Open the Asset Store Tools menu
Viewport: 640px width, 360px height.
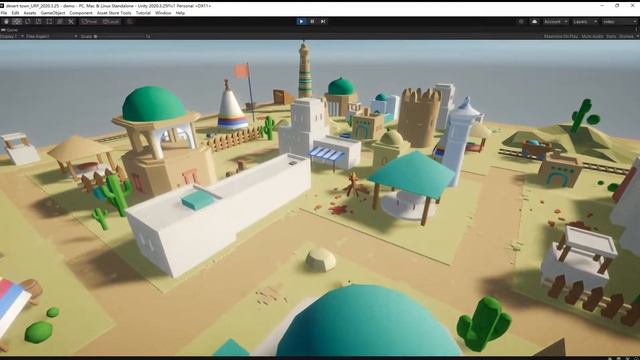pos(114,13)
